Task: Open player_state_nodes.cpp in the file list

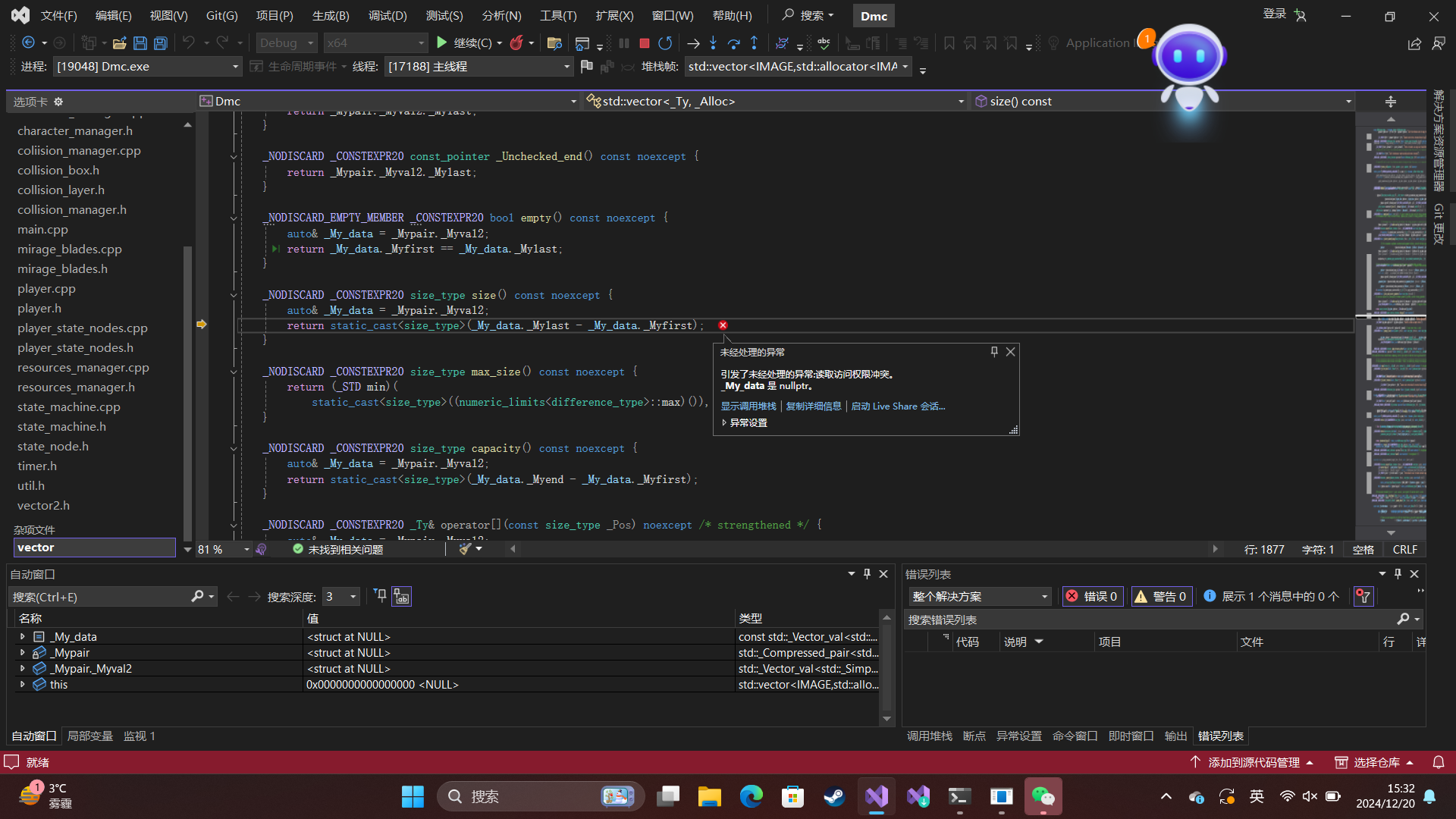Action: click(x=83, y=328)
